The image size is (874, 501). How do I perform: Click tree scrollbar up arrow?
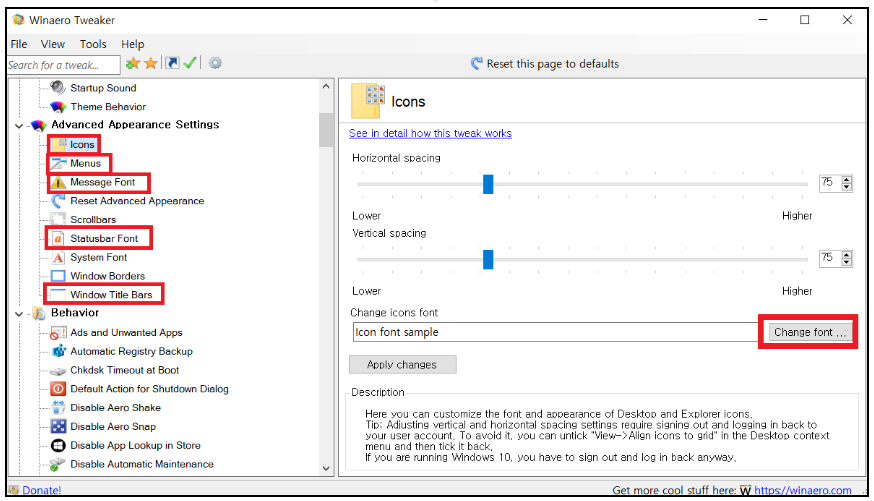(326, 86)
